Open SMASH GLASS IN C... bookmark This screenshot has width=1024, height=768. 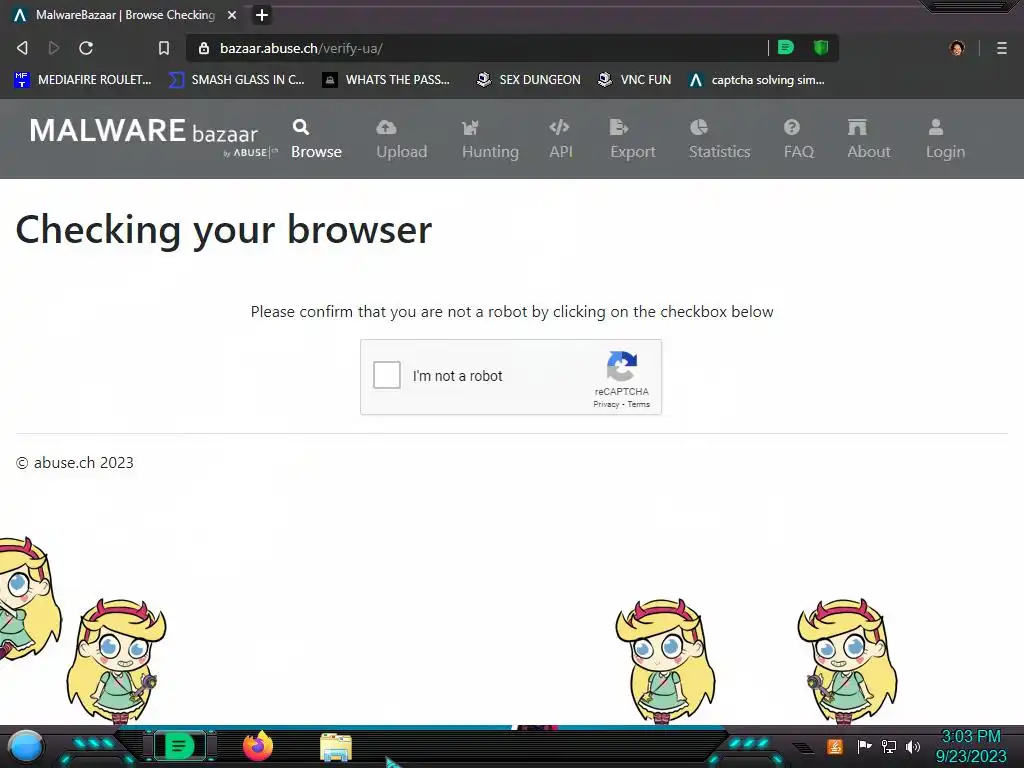tap(236, 80)
